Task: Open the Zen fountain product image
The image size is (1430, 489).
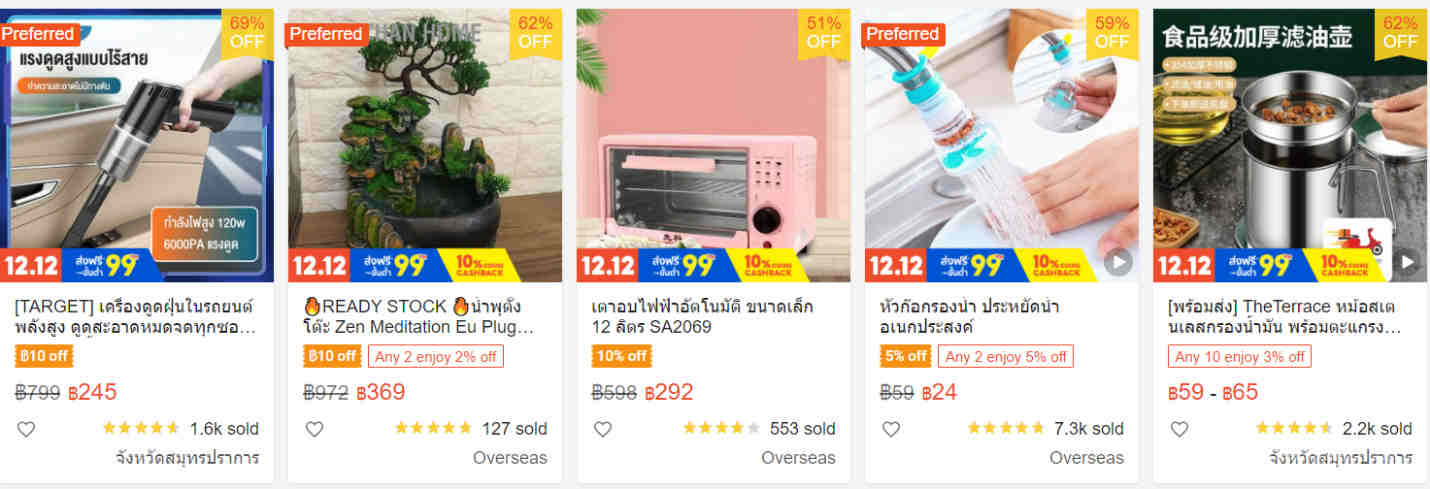Action: pos(425,145)
